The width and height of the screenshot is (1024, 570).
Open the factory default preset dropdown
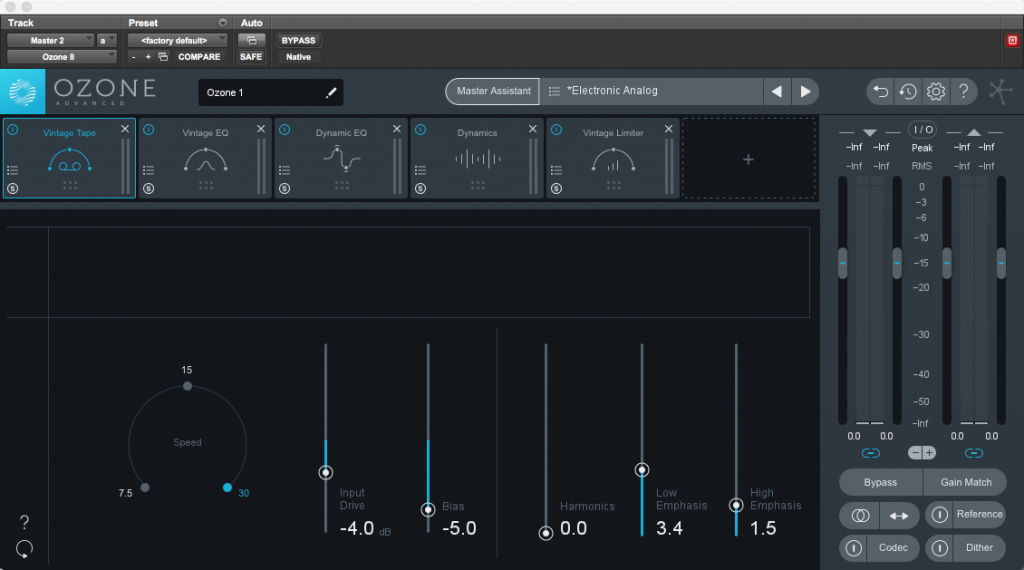177,41
